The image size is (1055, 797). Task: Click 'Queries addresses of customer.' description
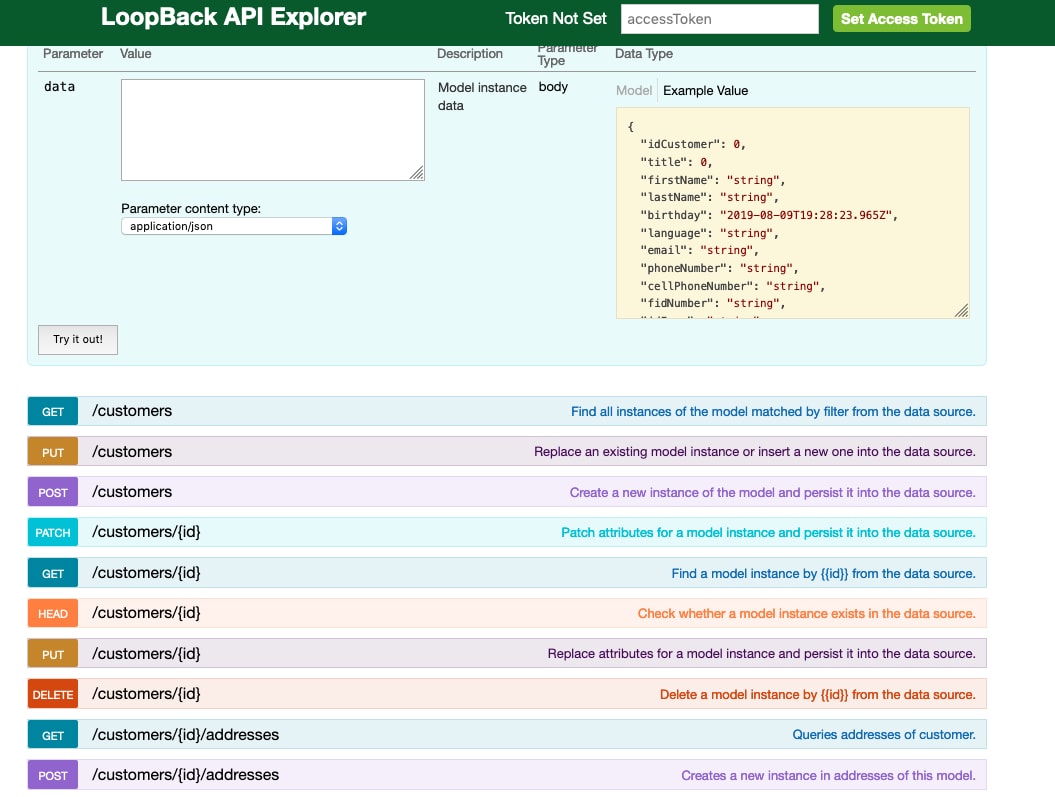tap(883, 734)
